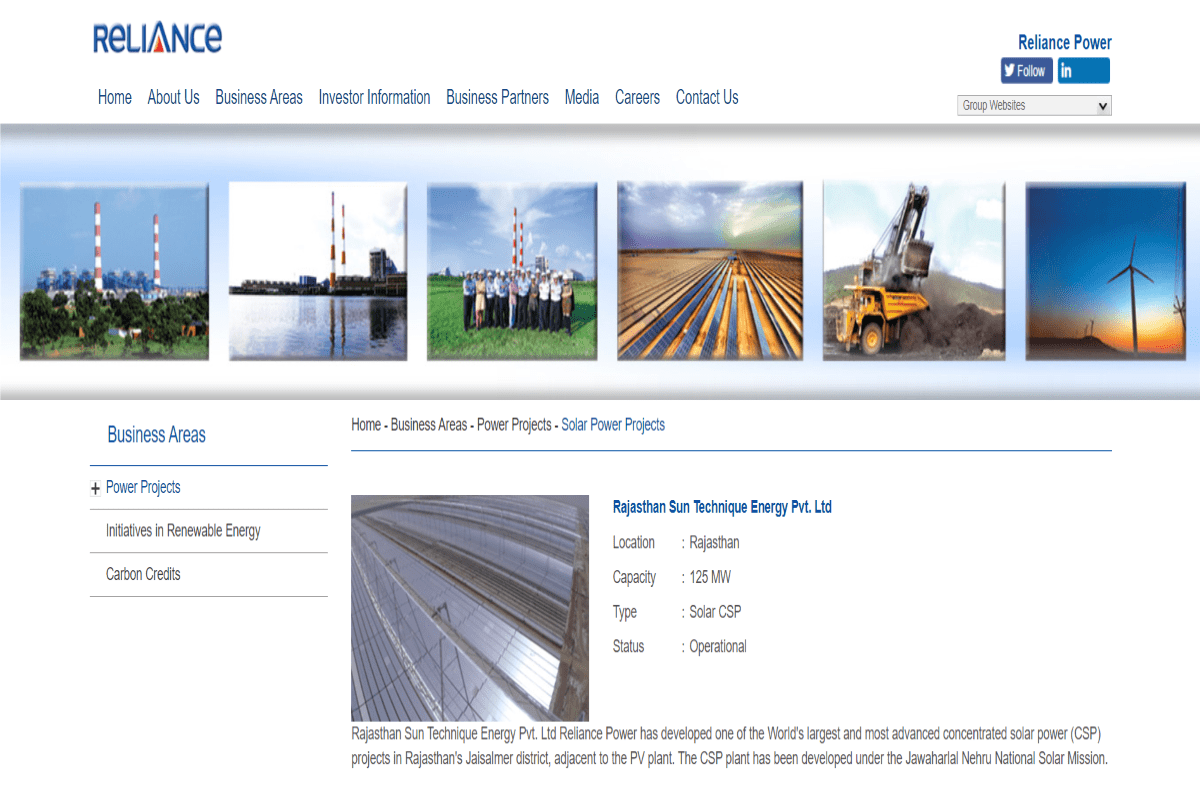Expand the plus icon beside Power Projects
This screenshot has width=1200, height=800.
pos(96,489)
